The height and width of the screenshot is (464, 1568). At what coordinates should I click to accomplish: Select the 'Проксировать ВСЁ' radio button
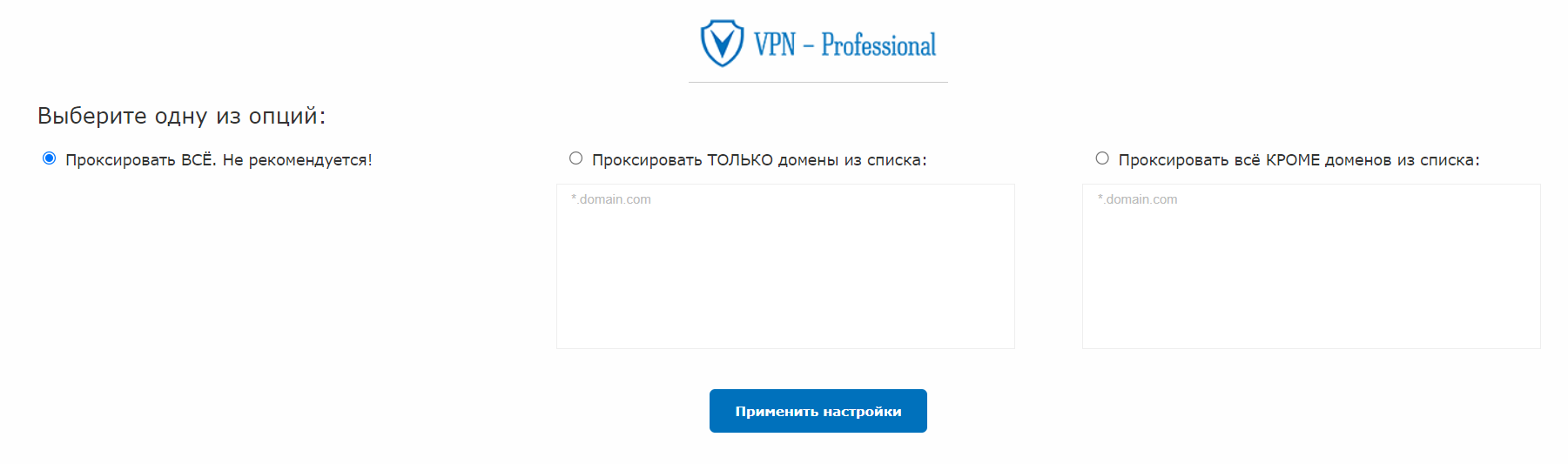pos(49,158)
